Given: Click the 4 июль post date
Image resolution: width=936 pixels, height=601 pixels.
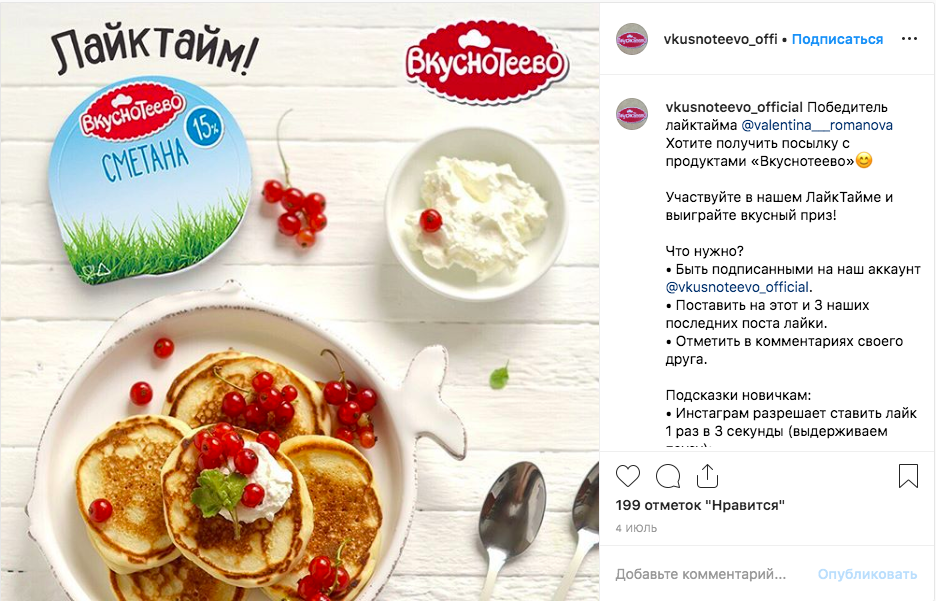Looking at the screenshot, I should click(x=636, y=528).
